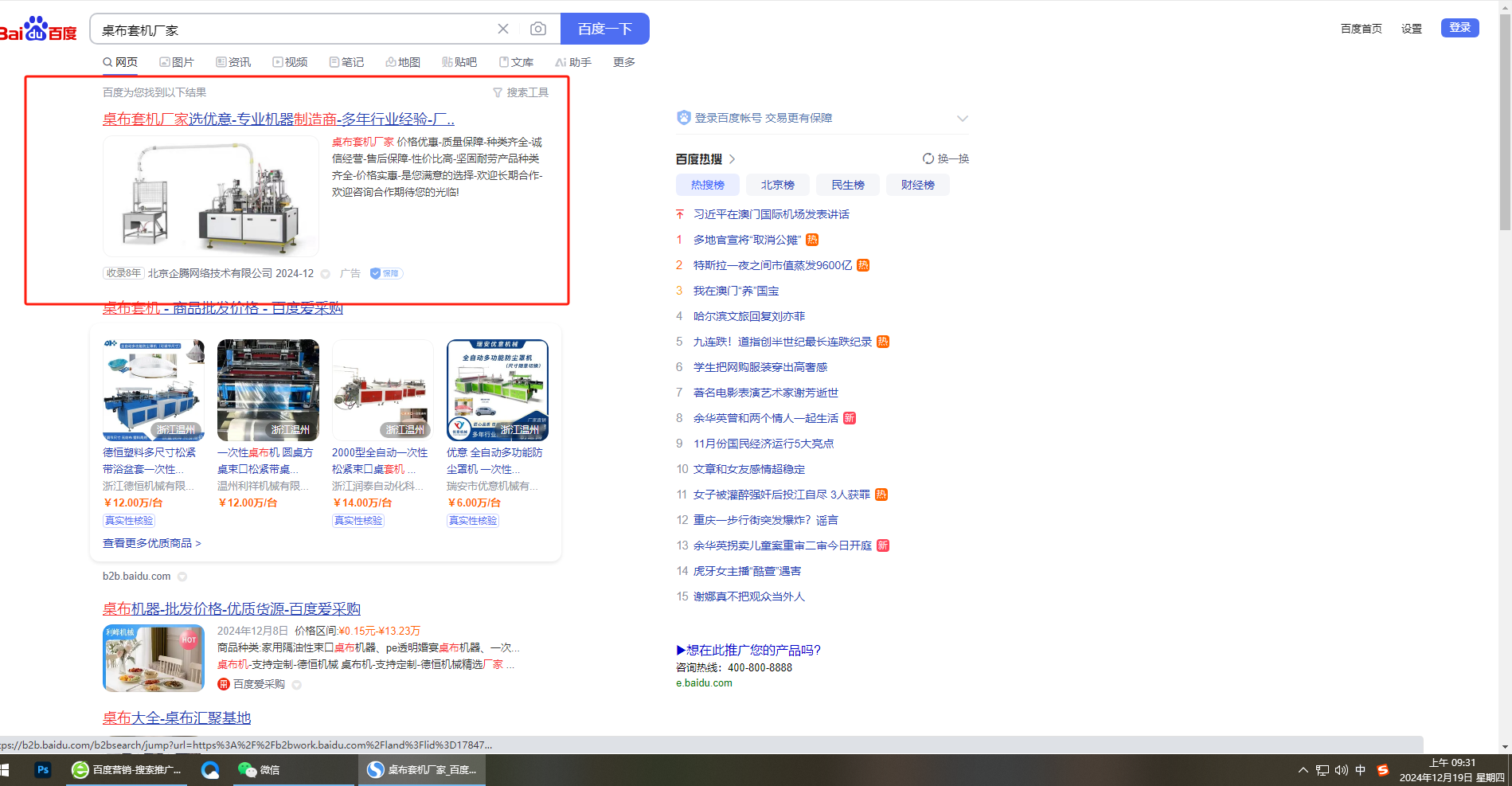Open the arrow beside b2b.baidu.com
The height and width of the screenshot is (786, 1512).
click(x=182, y=577)
